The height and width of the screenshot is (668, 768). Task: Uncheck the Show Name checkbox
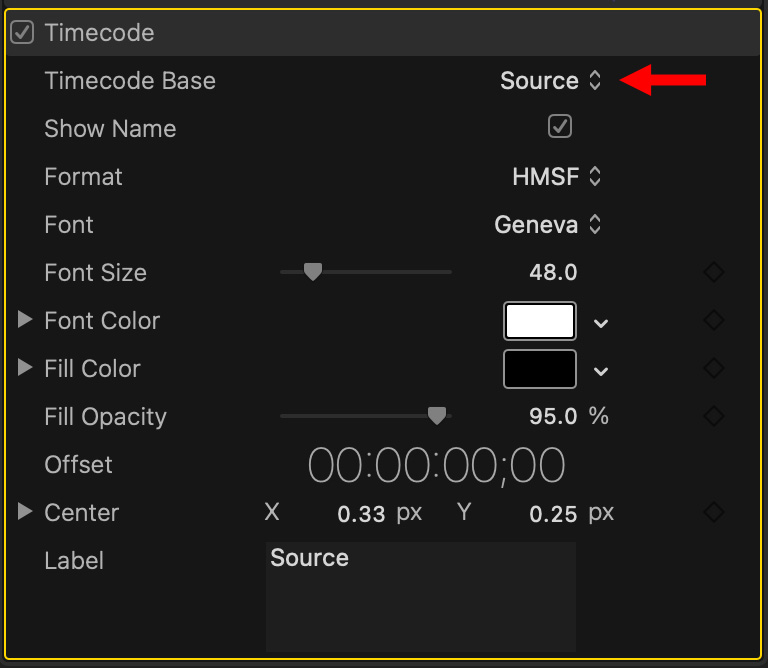point(560,127)
